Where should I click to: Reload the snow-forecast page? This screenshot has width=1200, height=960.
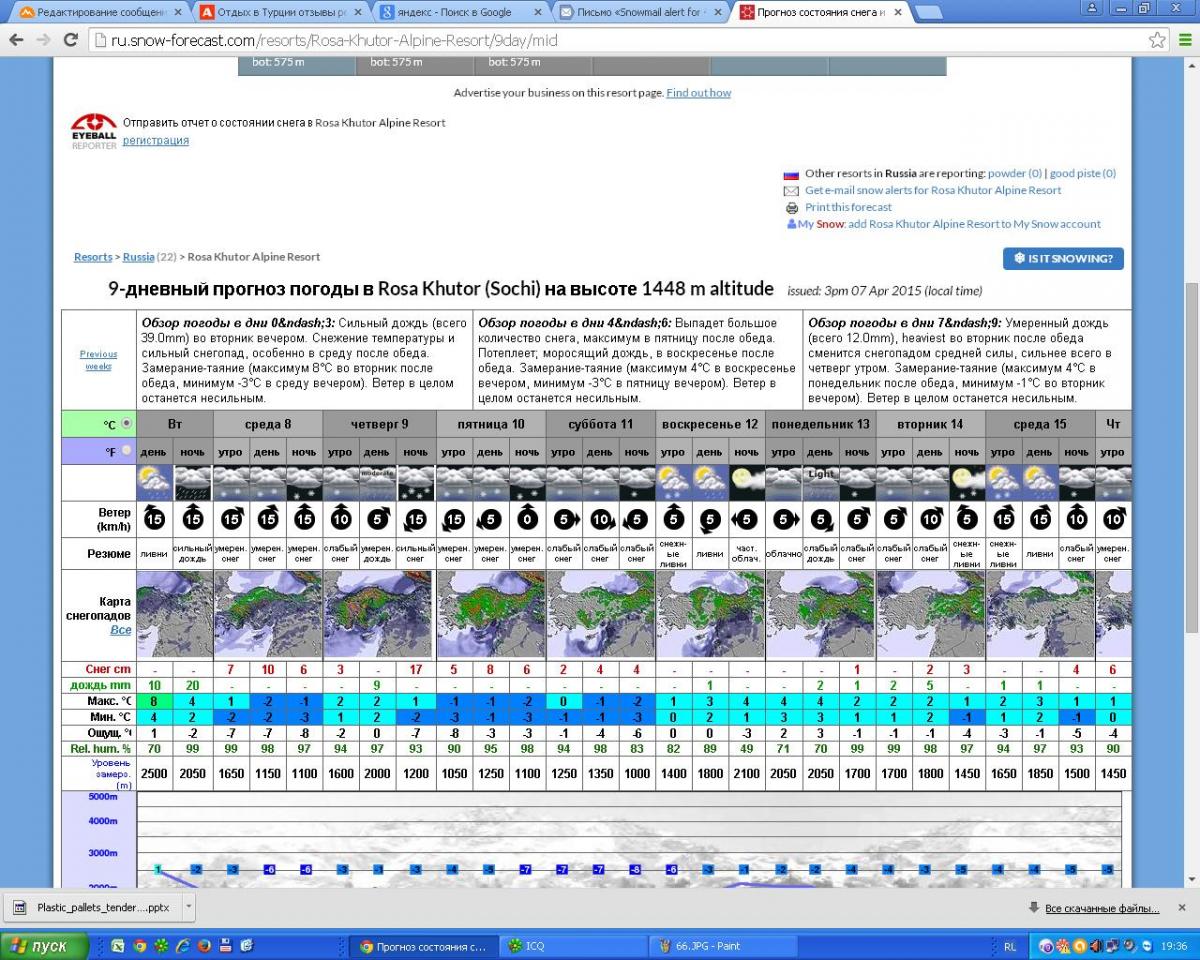coord(70,40)
